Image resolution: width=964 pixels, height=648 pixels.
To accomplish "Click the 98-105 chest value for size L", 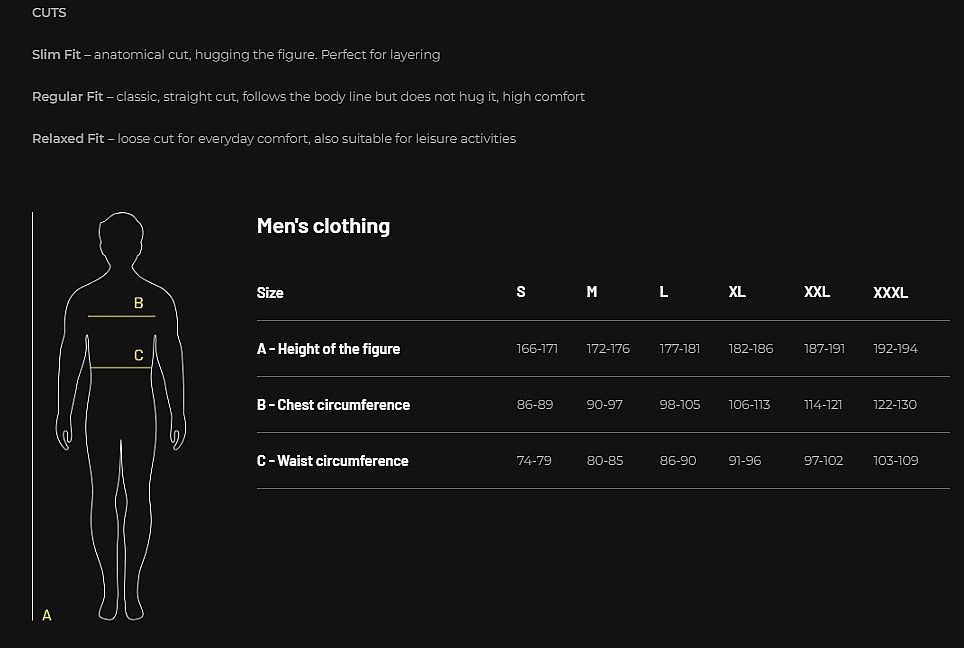I will click(x=680, y=405).
